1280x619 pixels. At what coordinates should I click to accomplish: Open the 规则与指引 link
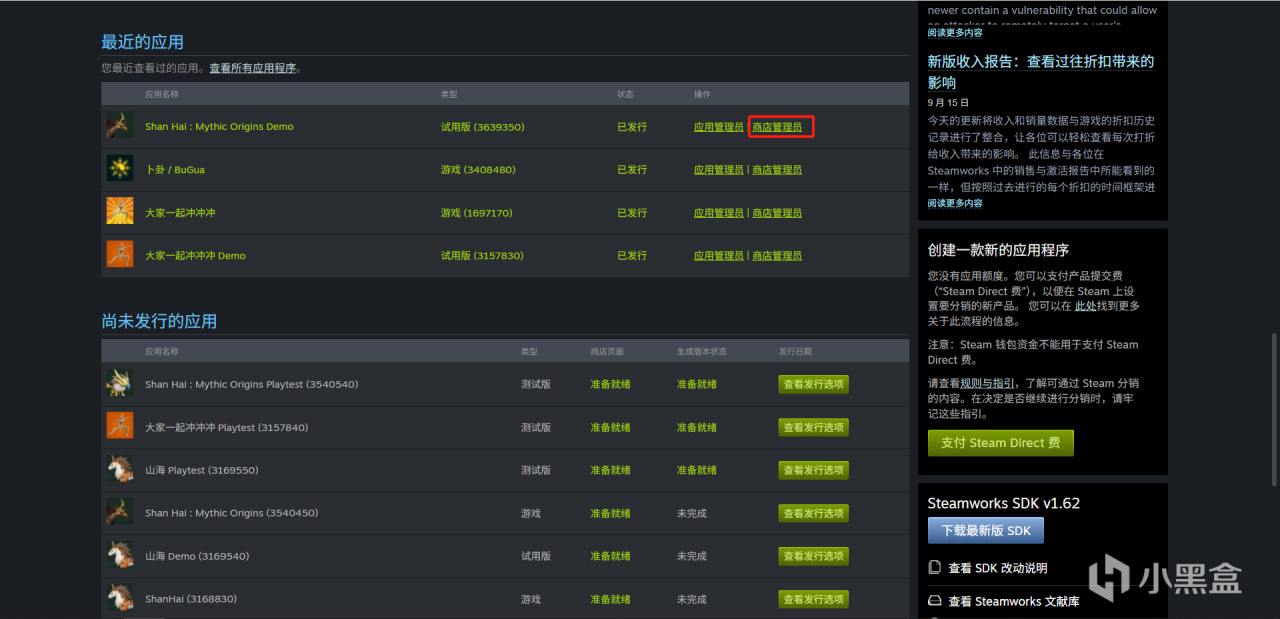point(988,383)
